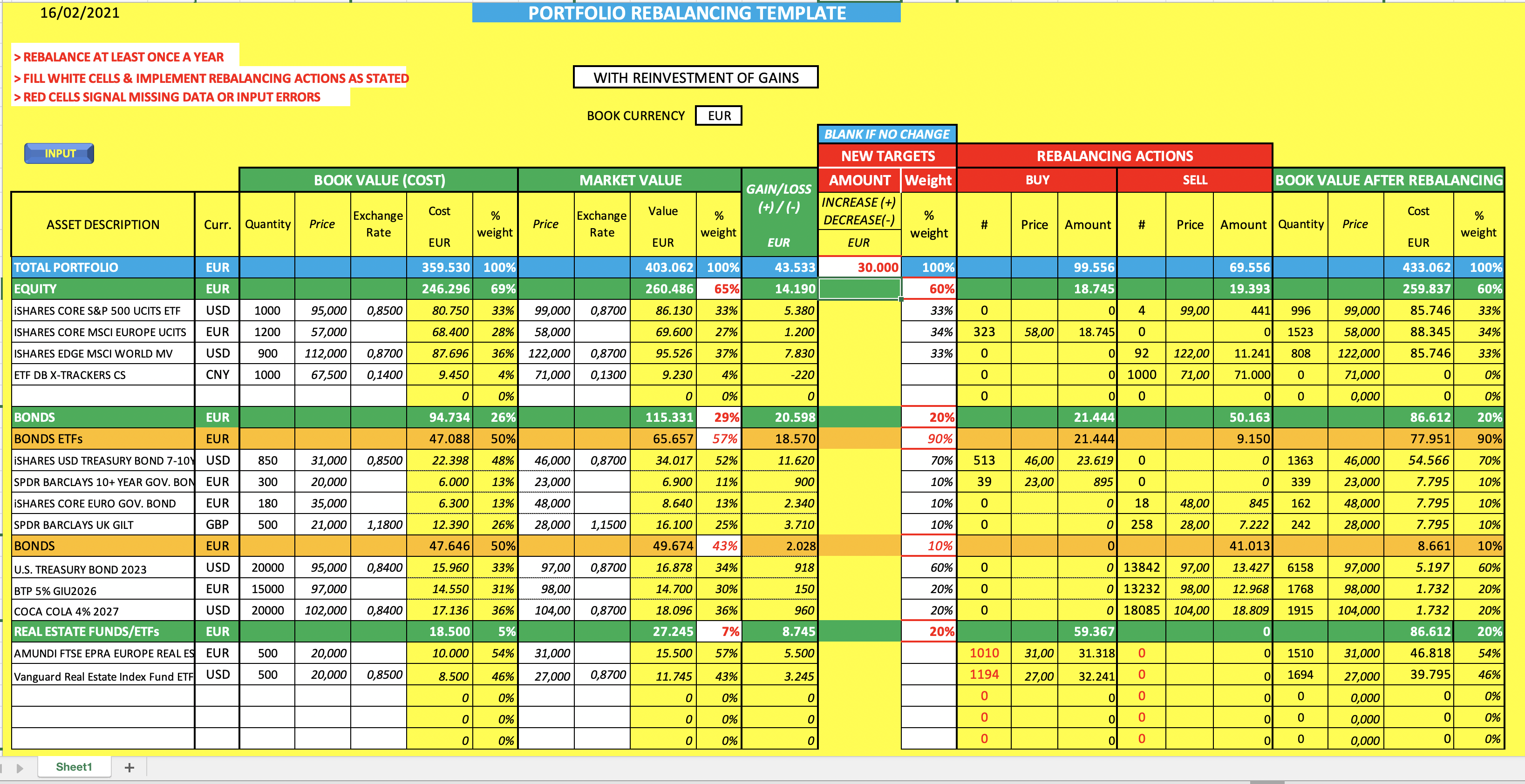Select Equity market weight 65% cell
This screenshot has height=784, width=1525.
[719, 289]
